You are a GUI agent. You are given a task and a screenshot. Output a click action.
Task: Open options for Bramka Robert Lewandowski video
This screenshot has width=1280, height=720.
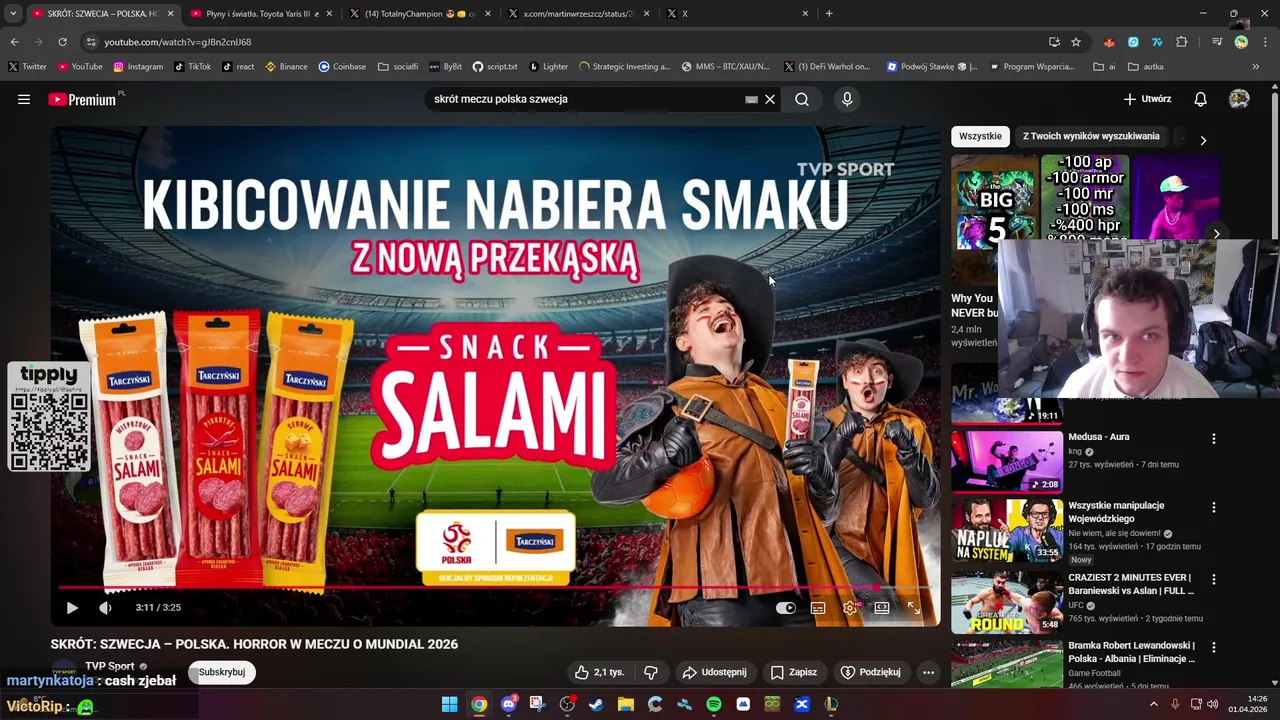(x=1214, y=647)
